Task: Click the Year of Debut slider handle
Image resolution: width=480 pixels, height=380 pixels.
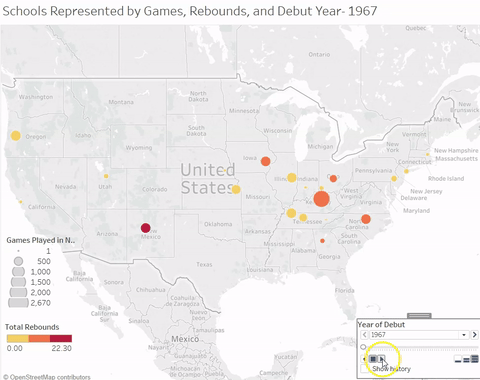Action: coord(363,347)
